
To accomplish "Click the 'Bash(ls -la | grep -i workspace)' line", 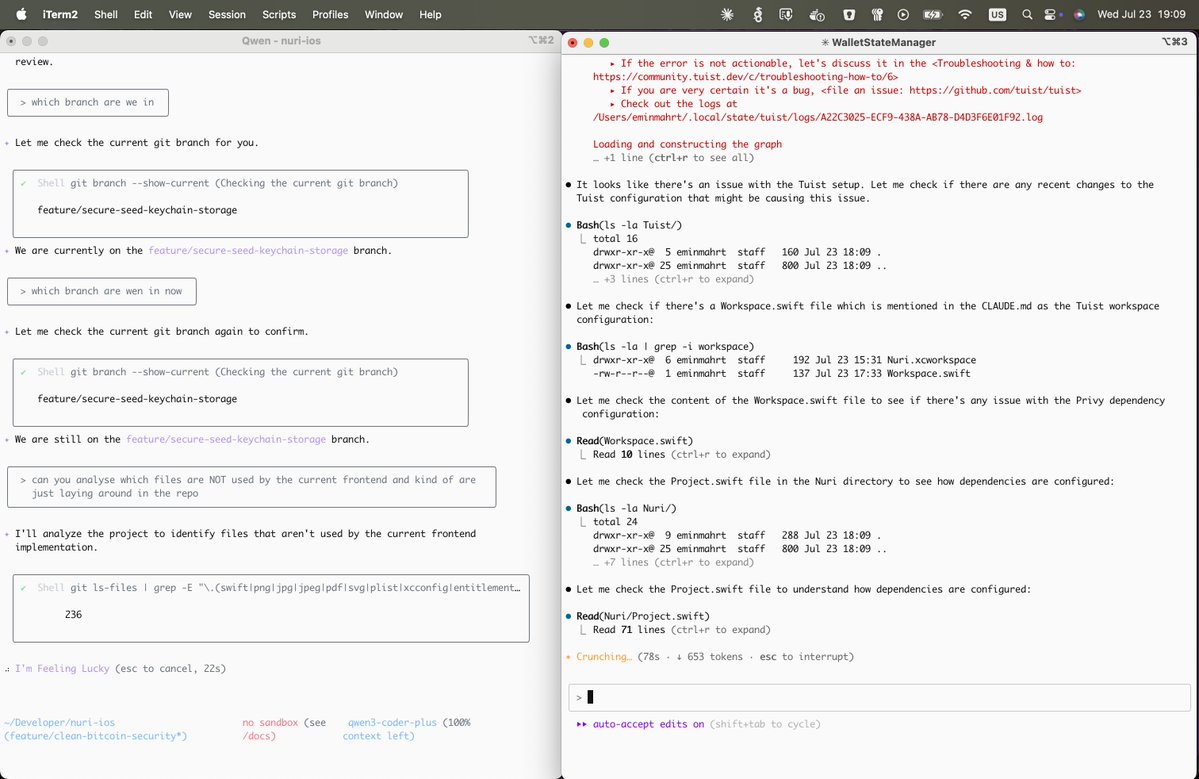I will pyautogui.click(x=665, y=346).
